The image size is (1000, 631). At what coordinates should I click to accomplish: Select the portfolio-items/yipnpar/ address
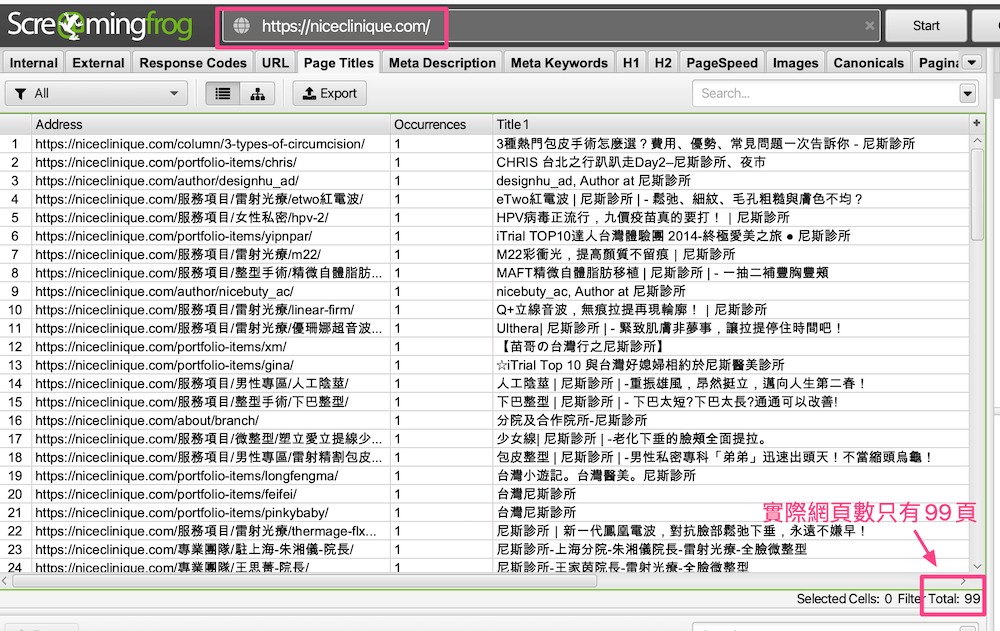coord(173,237)
